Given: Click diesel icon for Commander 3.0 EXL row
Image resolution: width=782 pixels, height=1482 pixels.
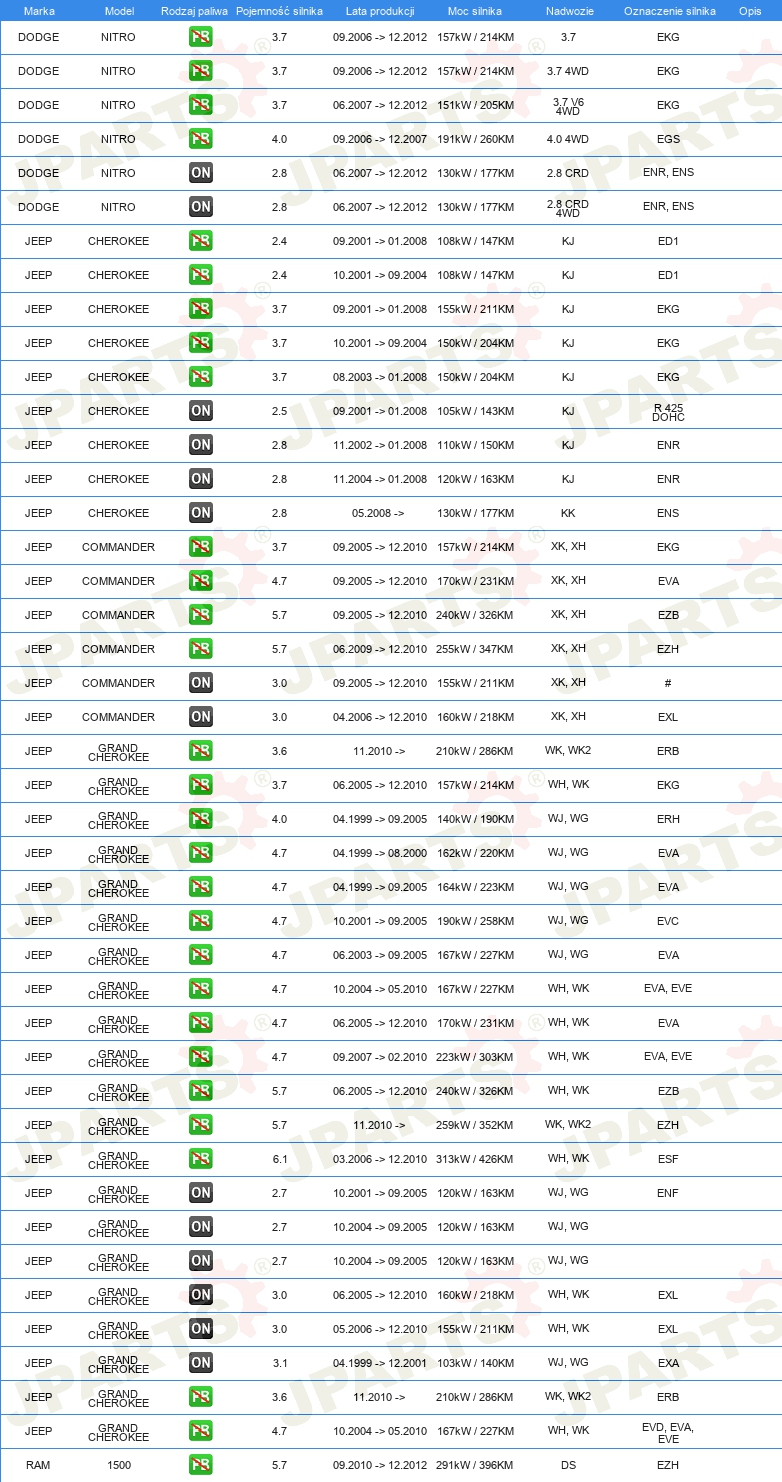Looking at the screenshot, I should 201,717.
